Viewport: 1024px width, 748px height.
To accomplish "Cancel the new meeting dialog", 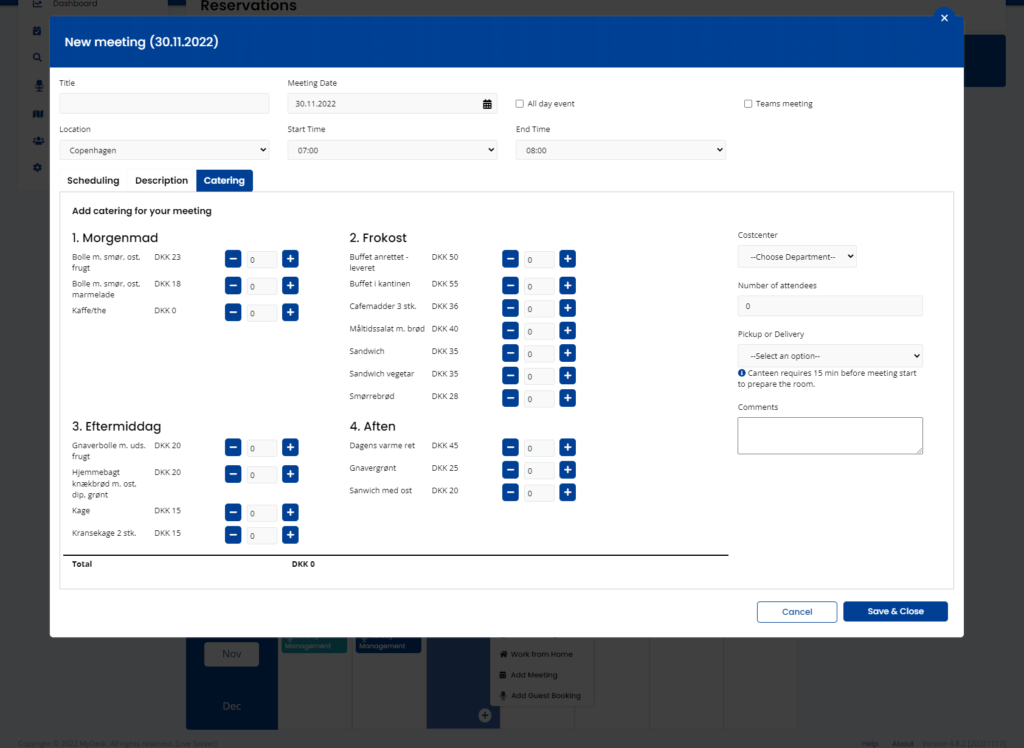I will coord(797,611).
